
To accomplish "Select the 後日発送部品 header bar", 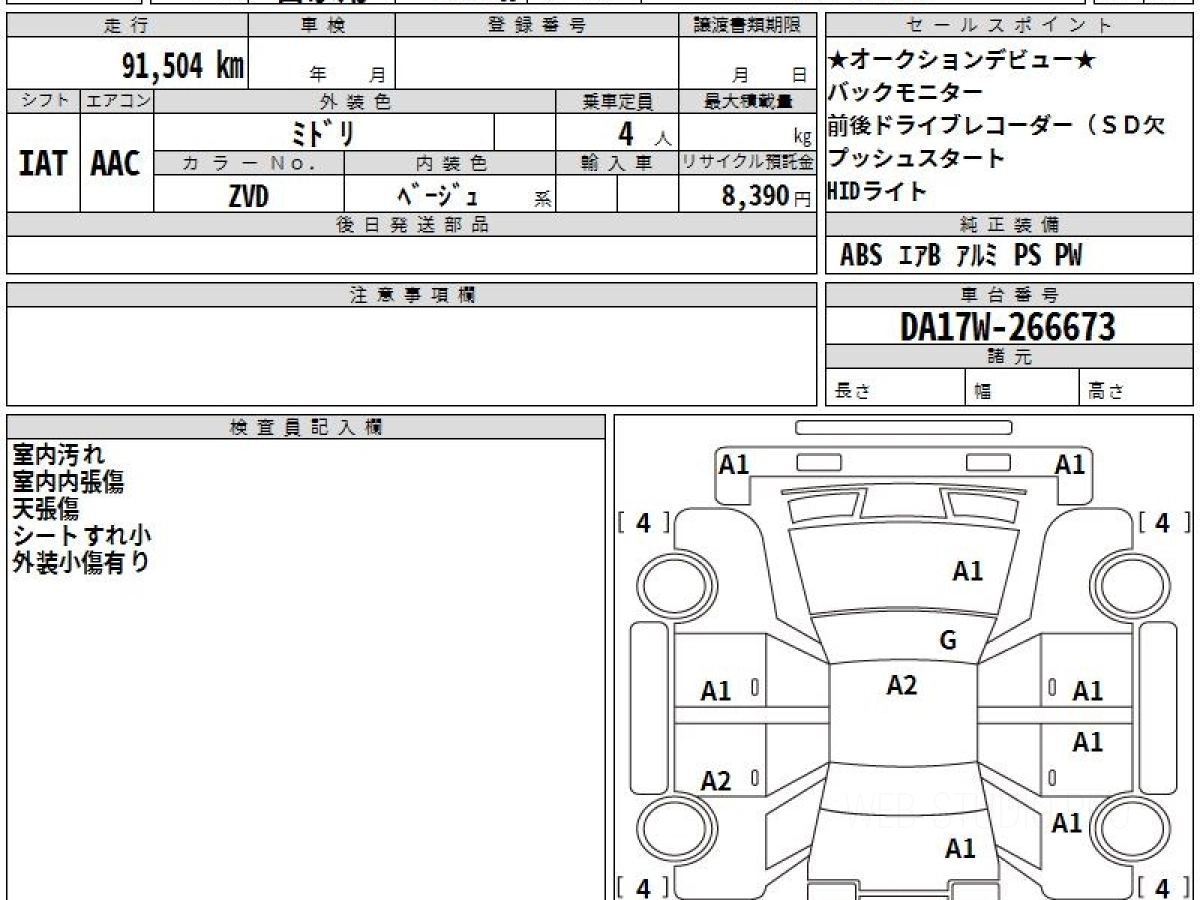I will coord(412,225).
